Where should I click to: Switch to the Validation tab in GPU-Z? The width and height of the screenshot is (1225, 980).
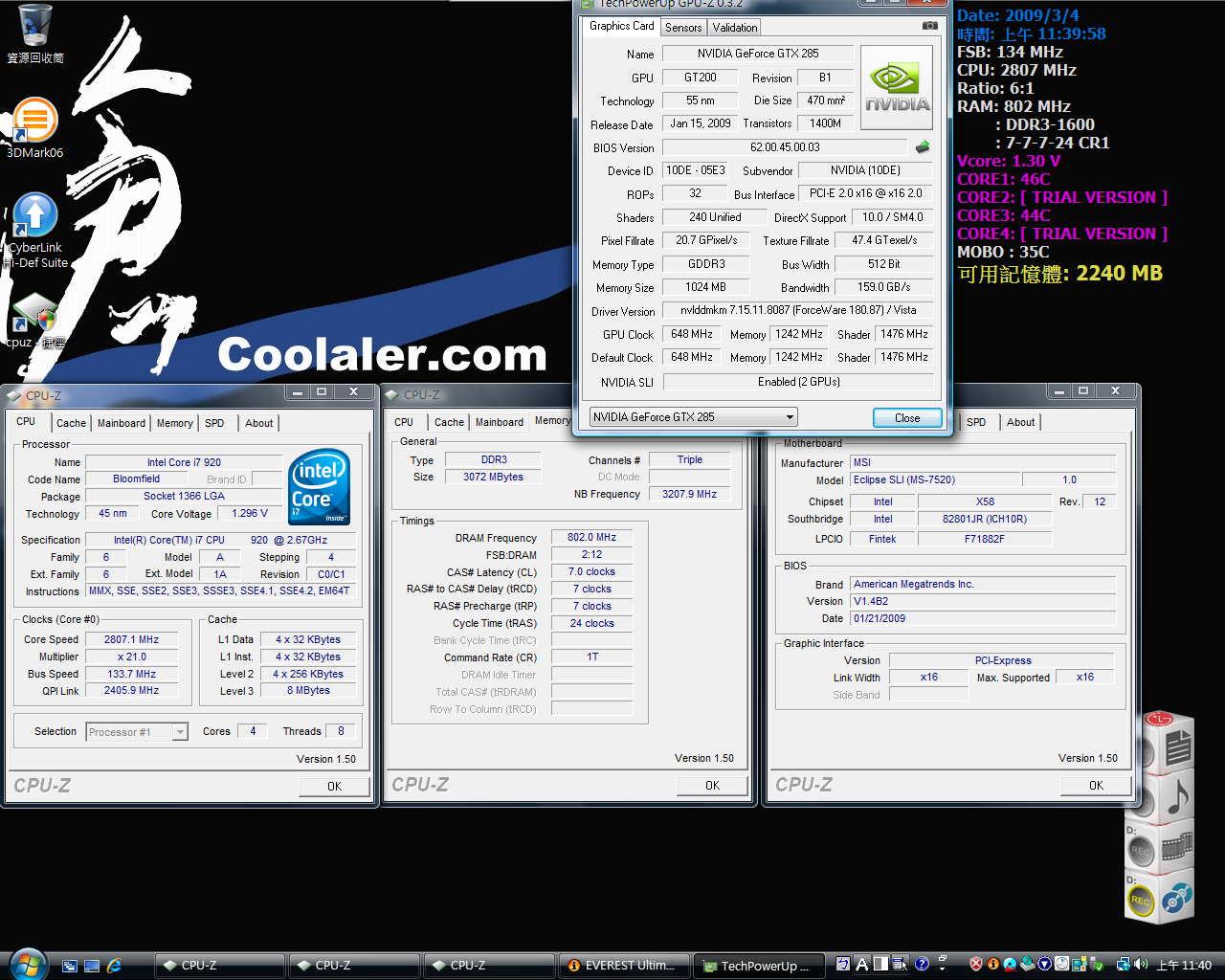click(735, 28)
